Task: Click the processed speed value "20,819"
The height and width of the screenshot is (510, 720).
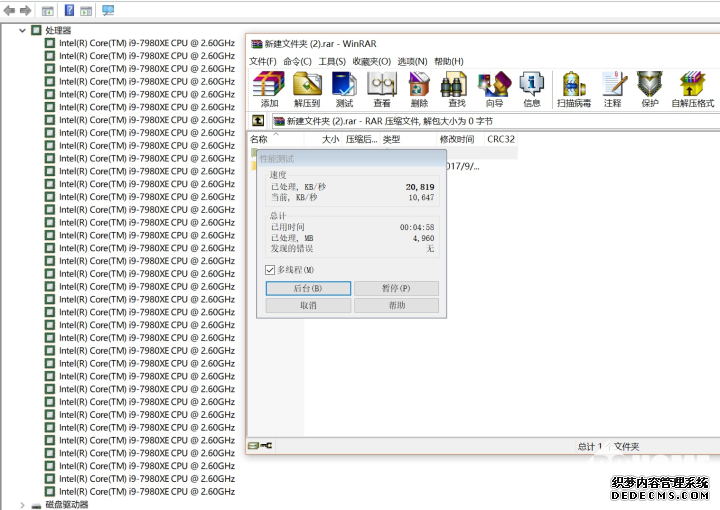Action: pyautogui.click(x=420, y=187)
